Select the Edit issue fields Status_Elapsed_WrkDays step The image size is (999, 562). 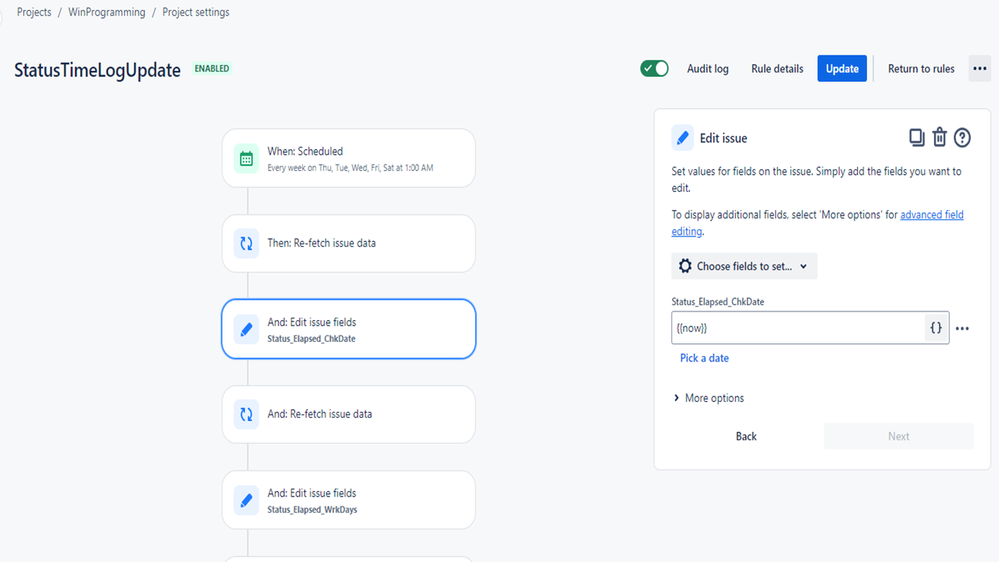(349, 500)
